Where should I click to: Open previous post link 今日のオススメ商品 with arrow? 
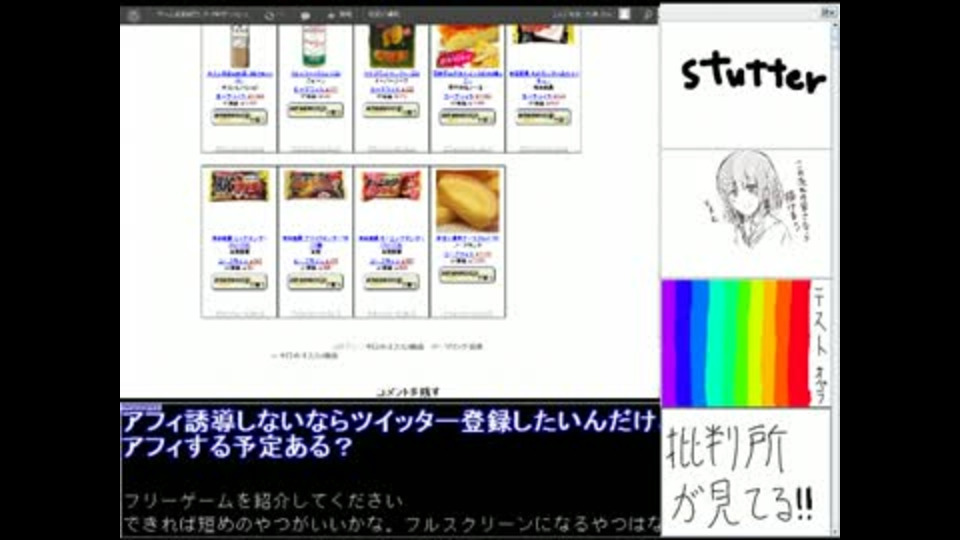[x=304, y=356]
